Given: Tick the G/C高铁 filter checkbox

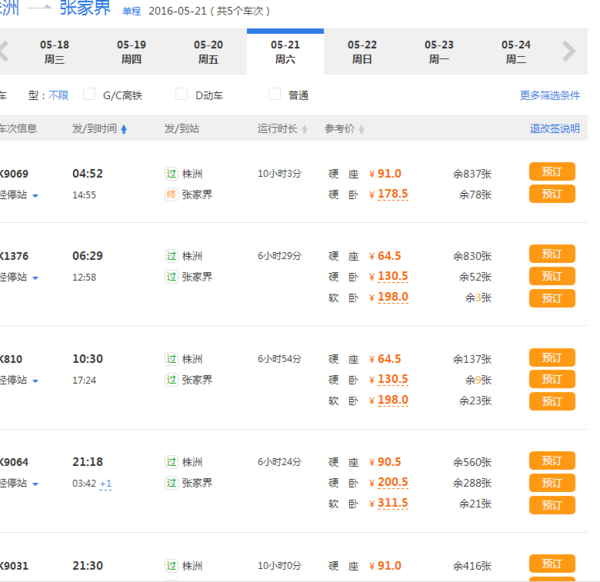Looking at the screenshot, I should coord(89,94).
